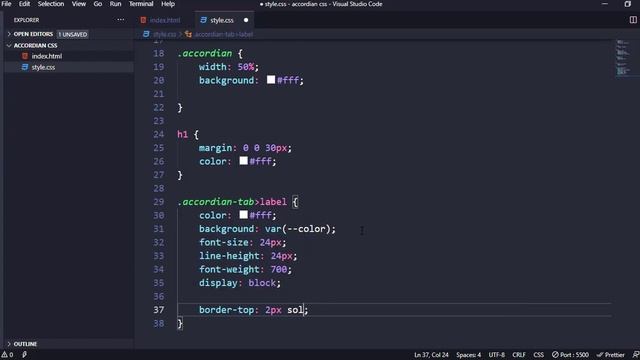Click line number 37 in the gutter
This screenshot has height=360, width=640.
(x=159, y=310)
